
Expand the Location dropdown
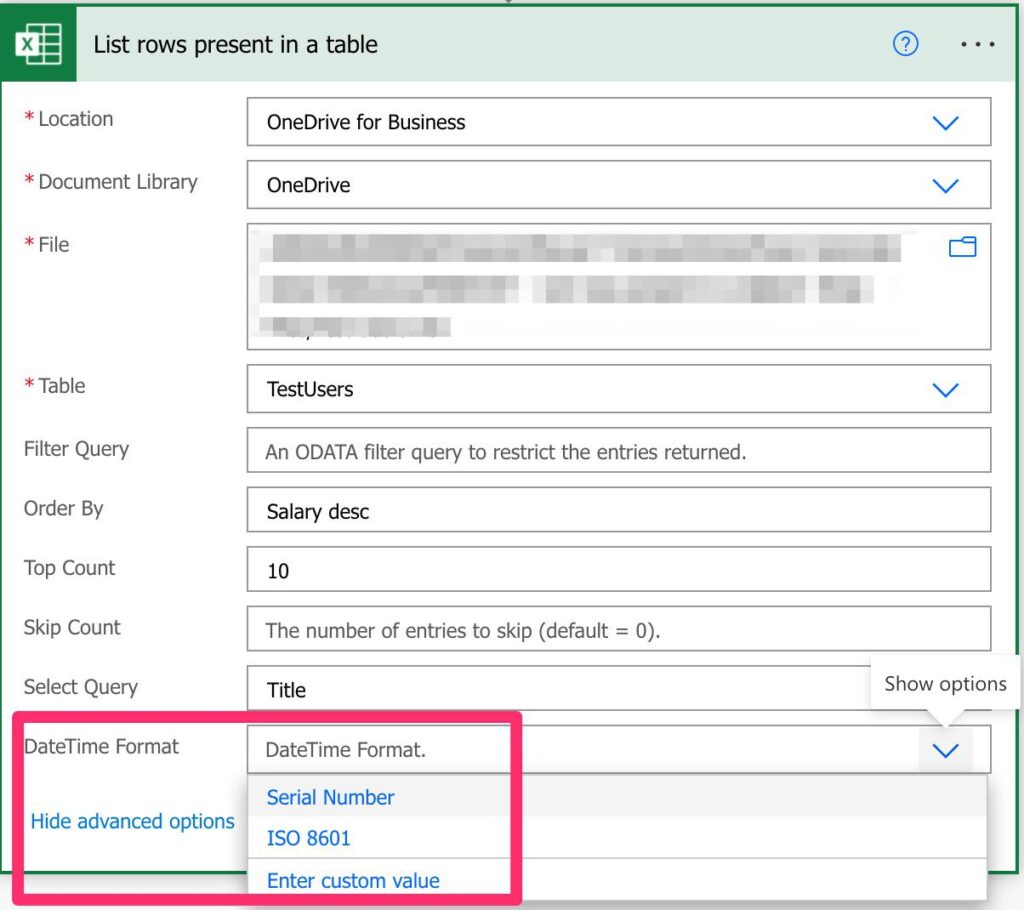pyautogui.click(x=945, y=122)
